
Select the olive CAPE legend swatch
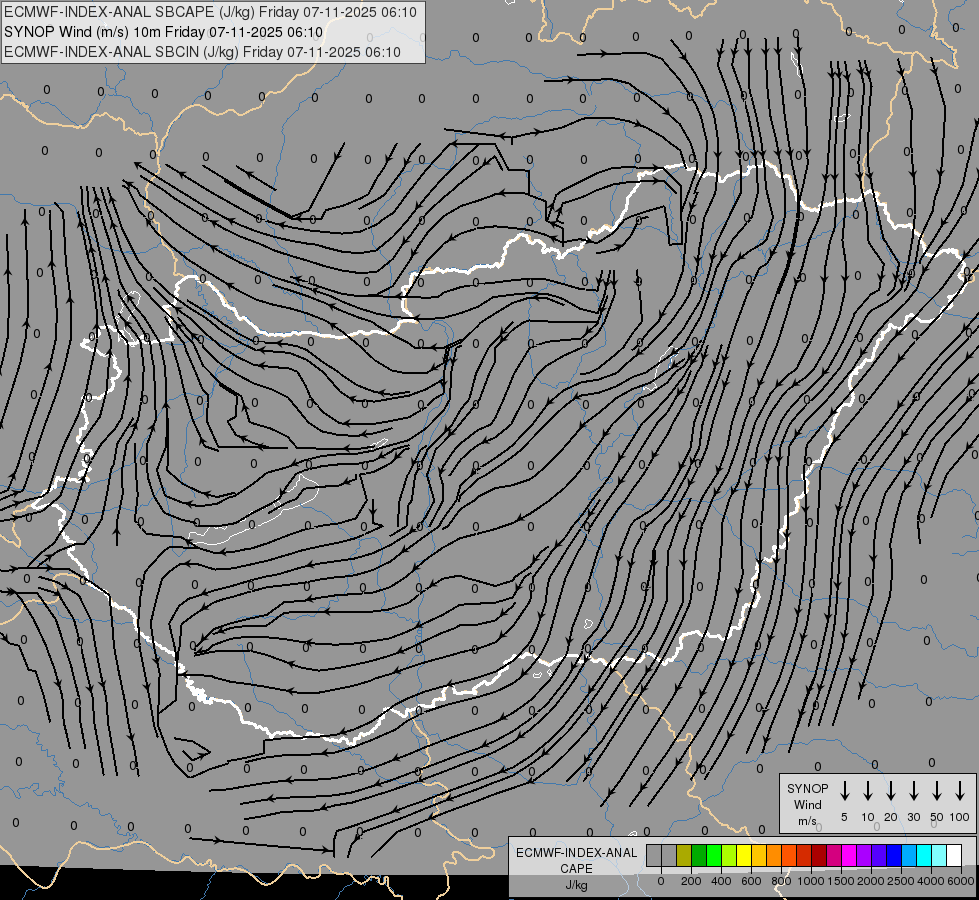click(684, 855)
